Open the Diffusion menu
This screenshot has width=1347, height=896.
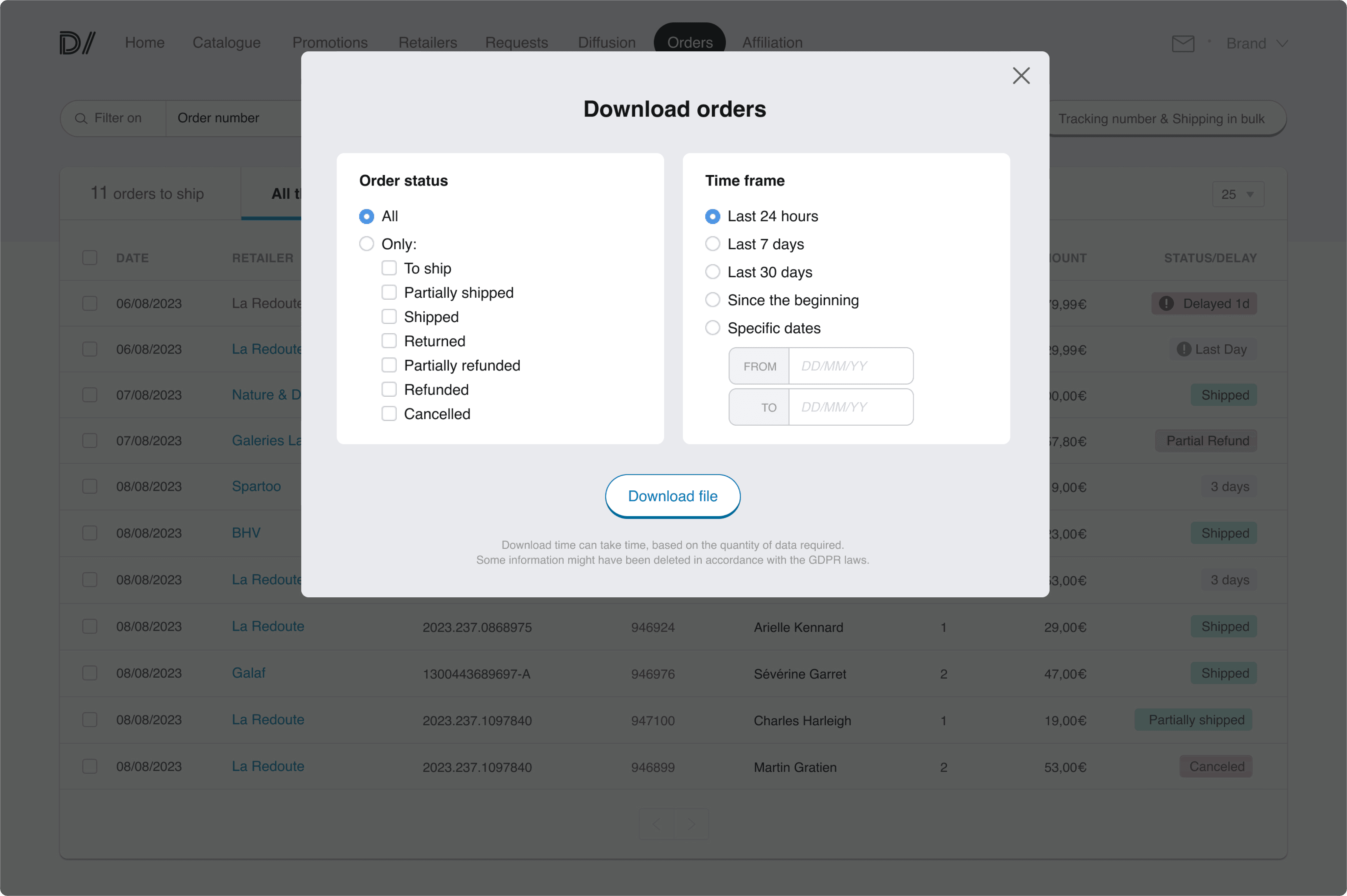coord(606,43)
